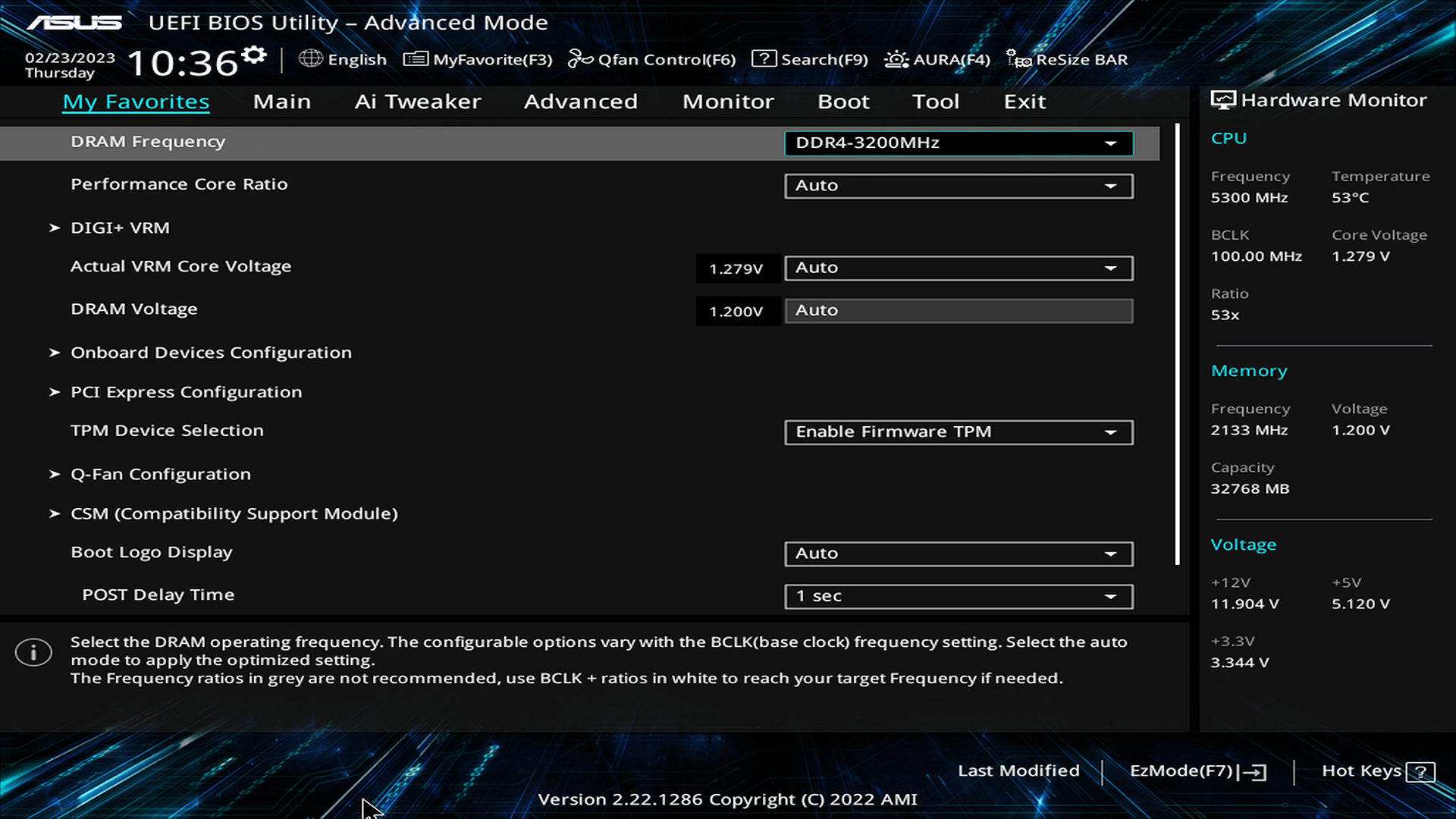Screen dimensions: 1456x819
Task: Switch to the Boot tab
Action: [843, 102]
